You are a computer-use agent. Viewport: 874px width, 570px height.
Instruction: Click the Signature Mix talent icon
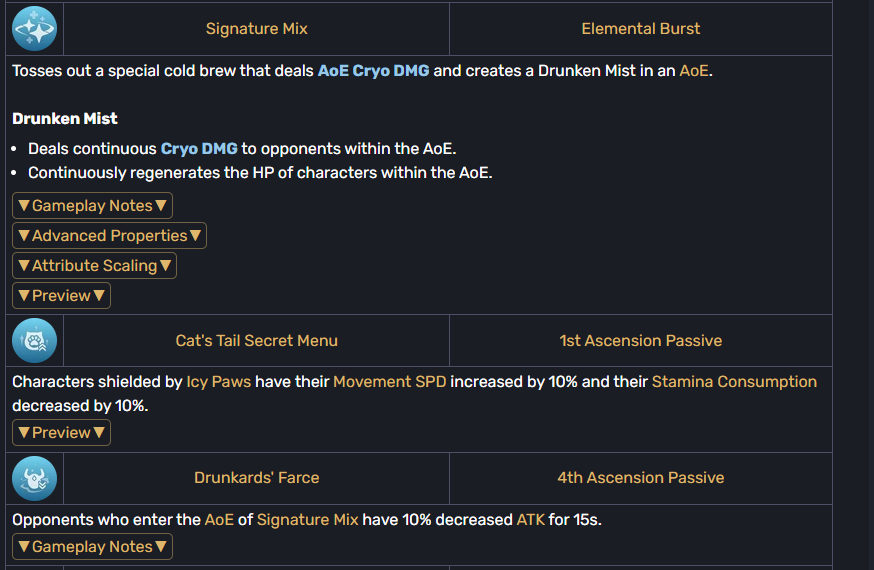[x=35, y=29]
